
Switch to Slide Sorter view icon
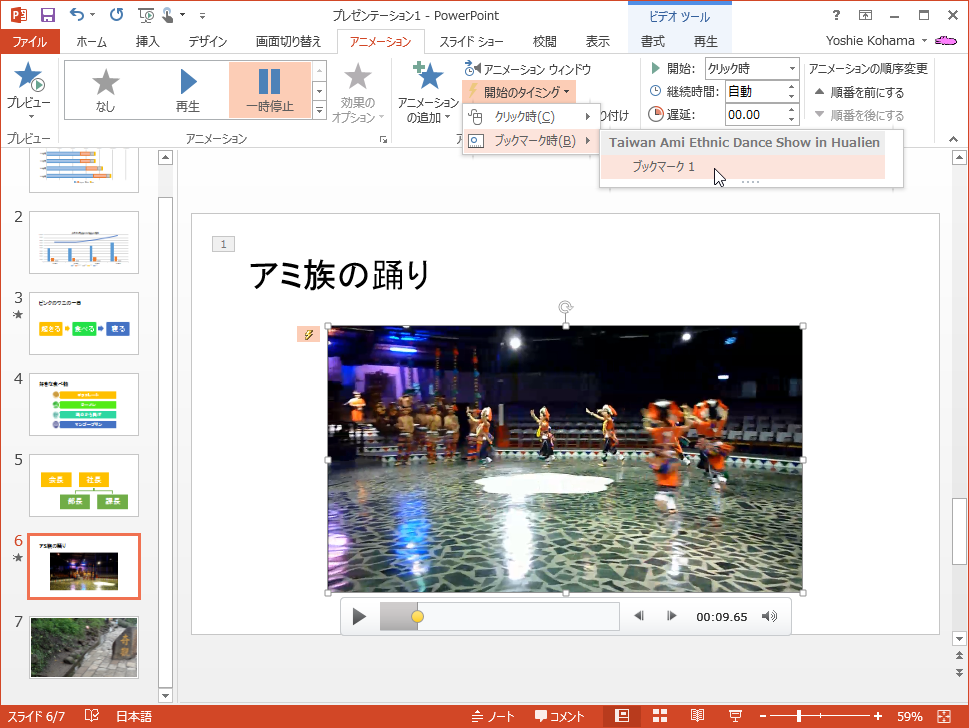tap(660, 716)
